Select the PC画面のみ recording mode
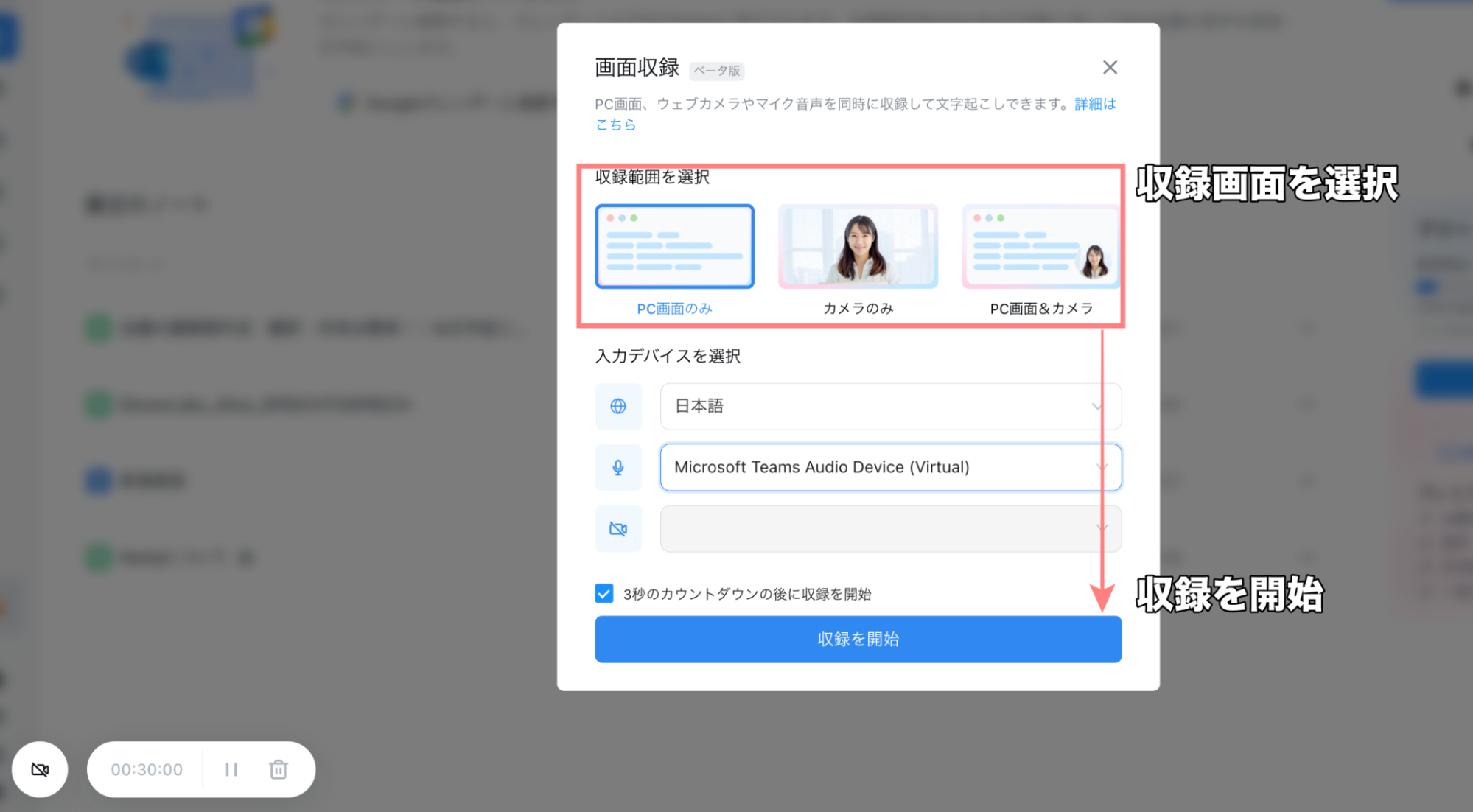This screenshot has width=1473, height=812. [674, 246]
